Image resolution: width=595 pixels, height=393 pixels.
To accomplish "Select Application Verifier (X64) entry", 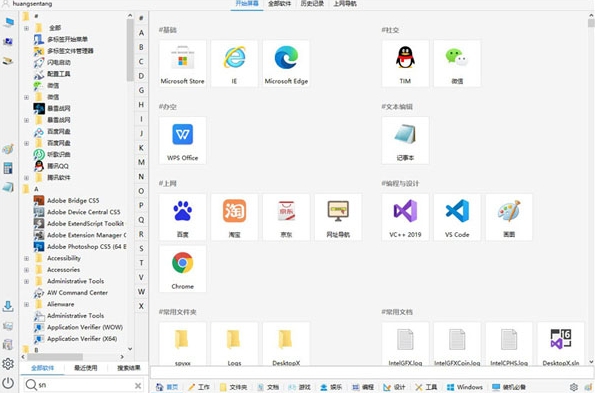I will [76, 338].
